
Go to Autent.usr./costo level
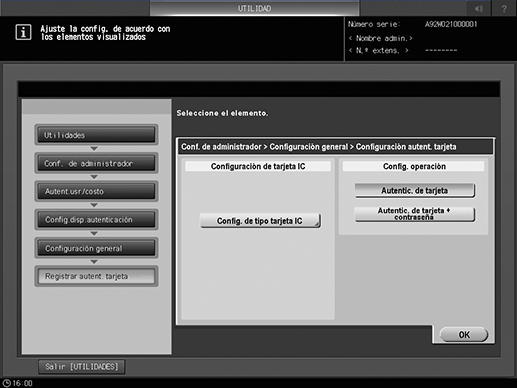point(96,192)
